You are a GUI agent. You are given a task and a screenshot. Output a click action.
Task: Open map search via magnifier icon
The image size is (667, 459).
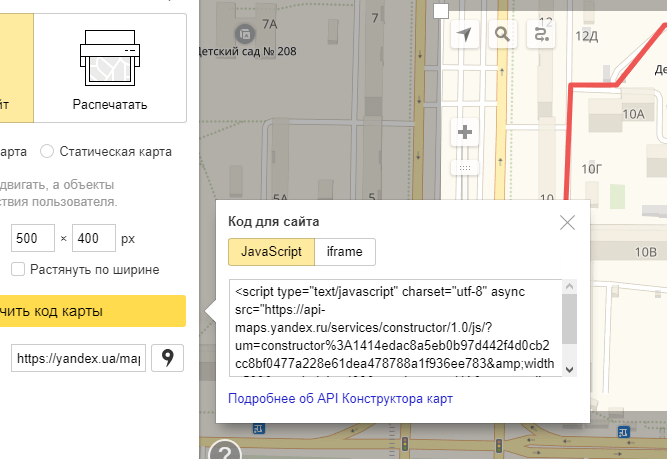[503, 35]
